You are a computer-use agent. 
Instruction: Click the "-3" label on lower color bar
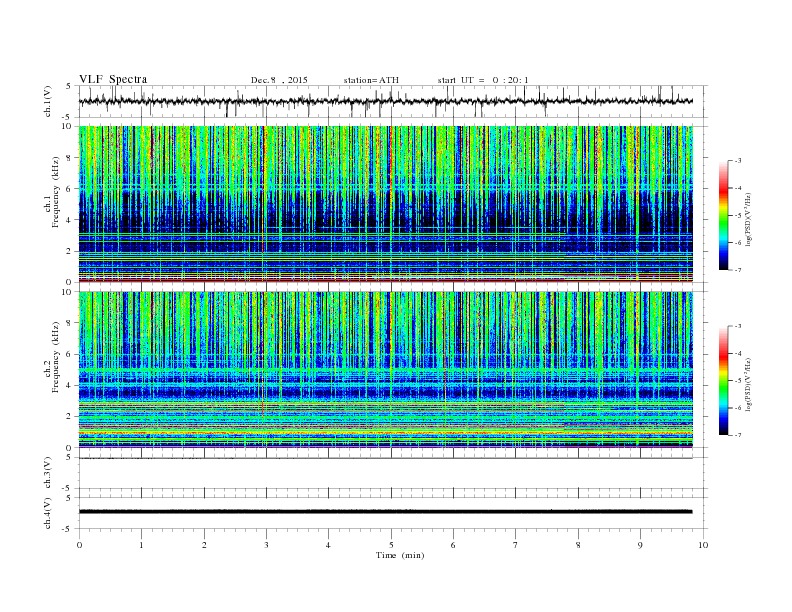pyautogui.click(x=738, y=326)
